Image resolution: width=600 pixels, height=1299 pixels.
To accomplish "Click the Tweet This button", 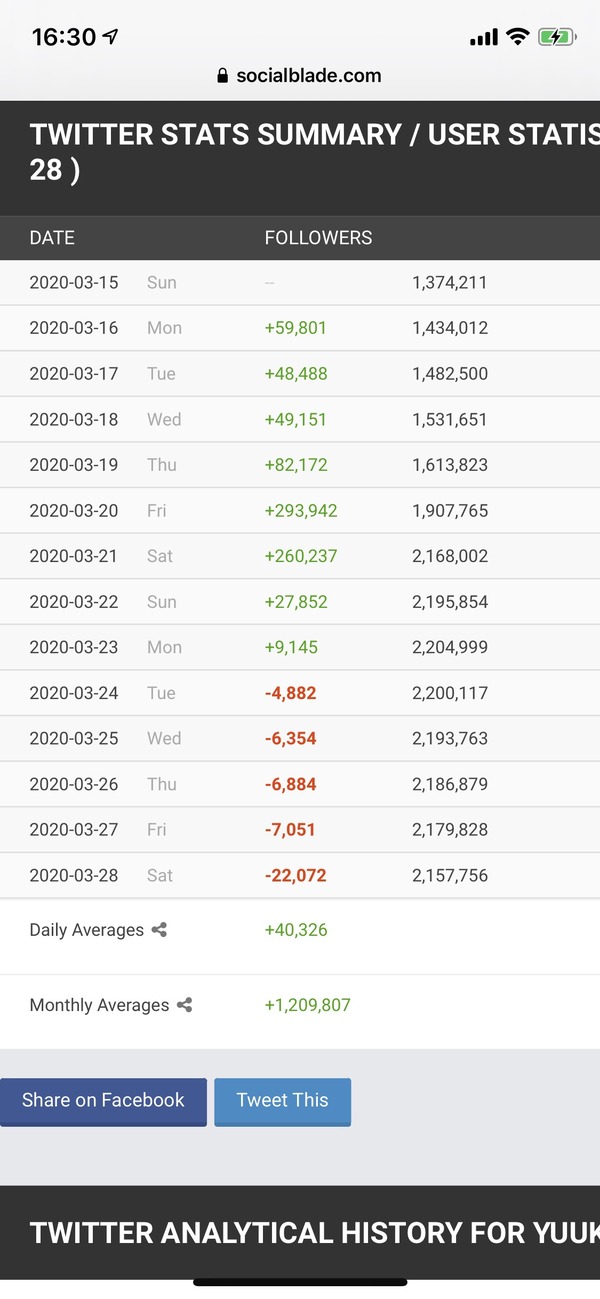I will 282,1101.
